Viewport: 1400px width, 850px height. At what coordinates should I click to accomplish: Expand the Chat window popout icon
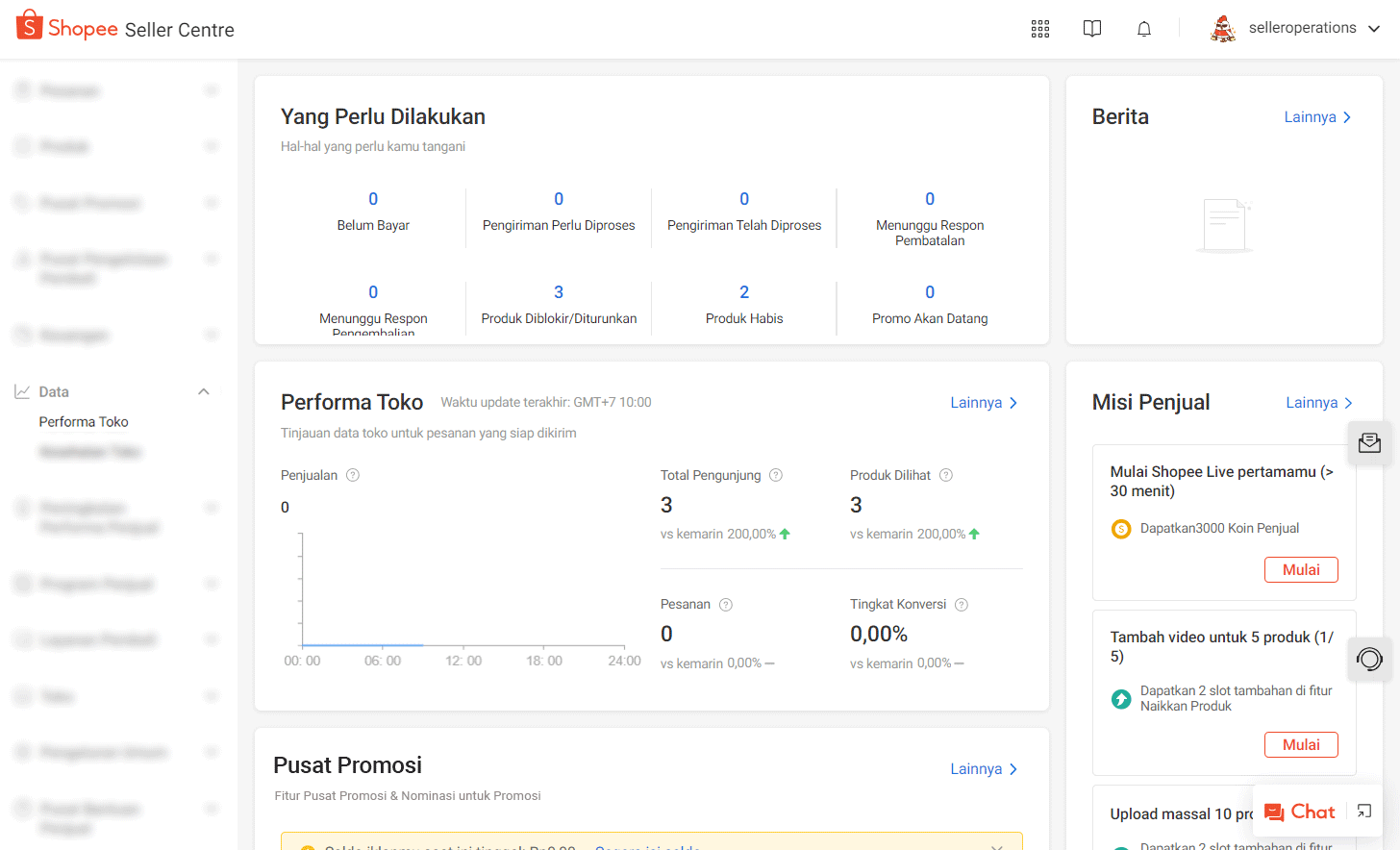[1364, 812]
